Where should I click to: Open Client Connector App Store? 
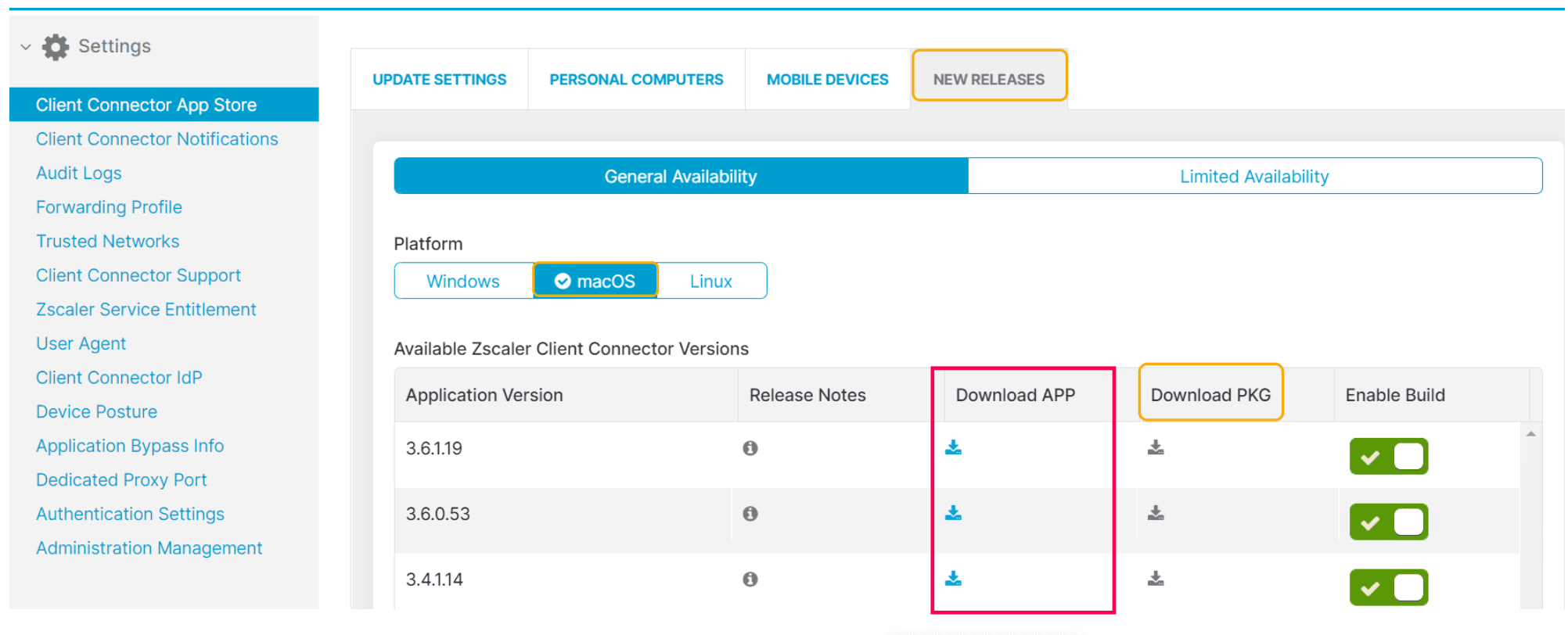tap(164, 105)
